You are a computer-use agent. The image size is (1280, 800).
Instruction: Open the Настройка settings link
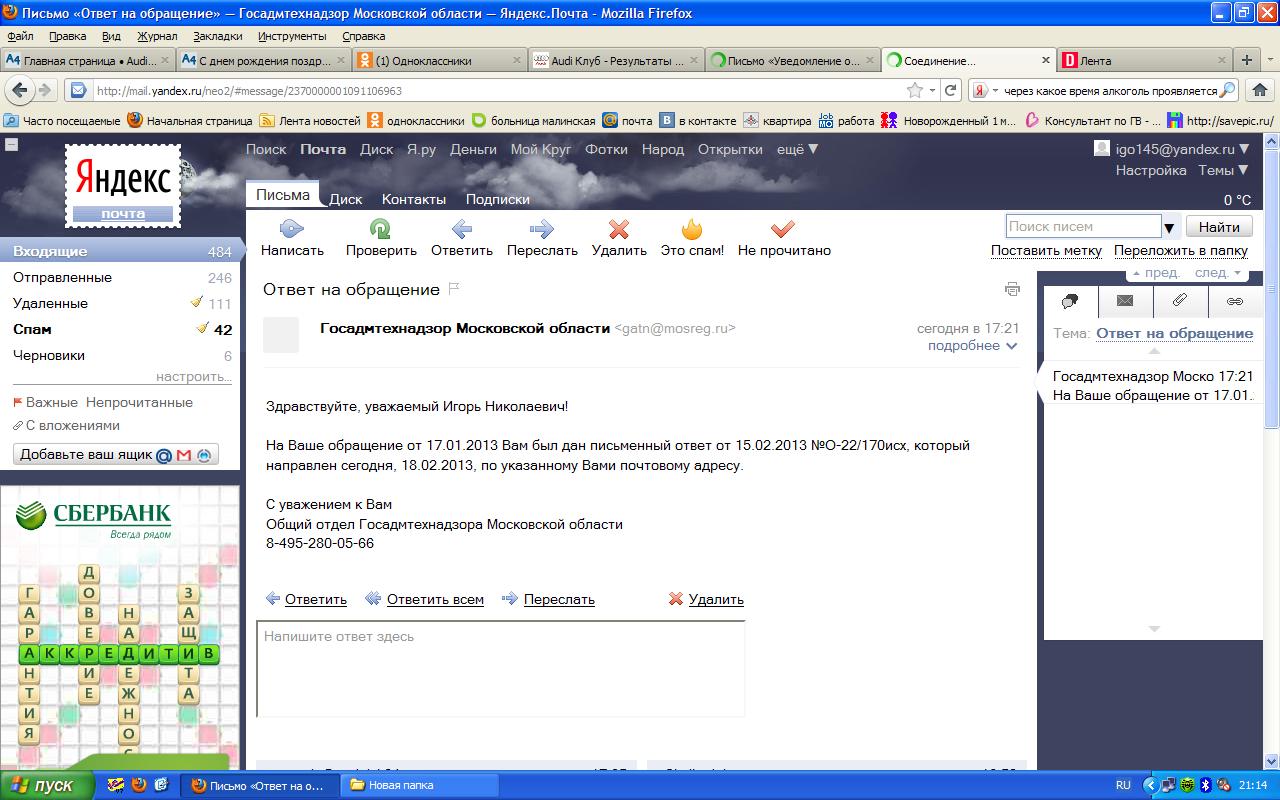click(1151, 170)
